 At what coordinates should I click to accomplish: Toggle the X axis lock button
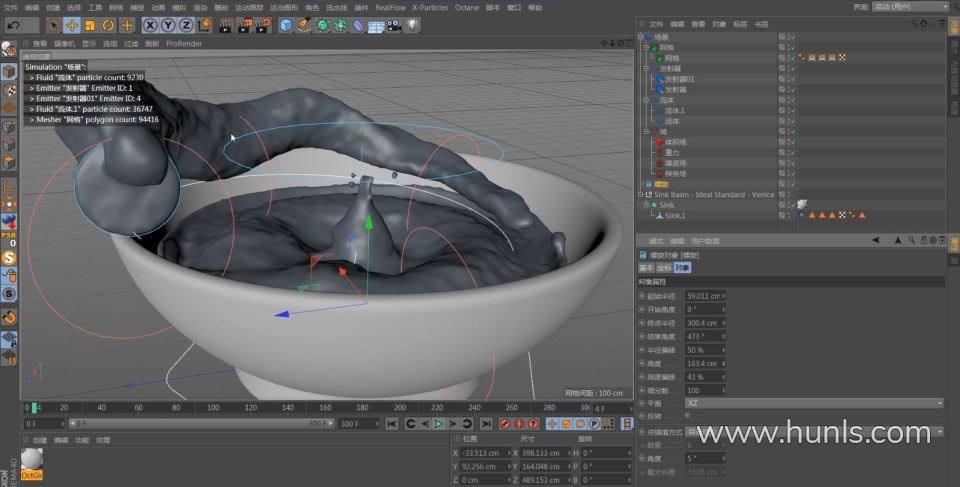(x=151, y=25)
